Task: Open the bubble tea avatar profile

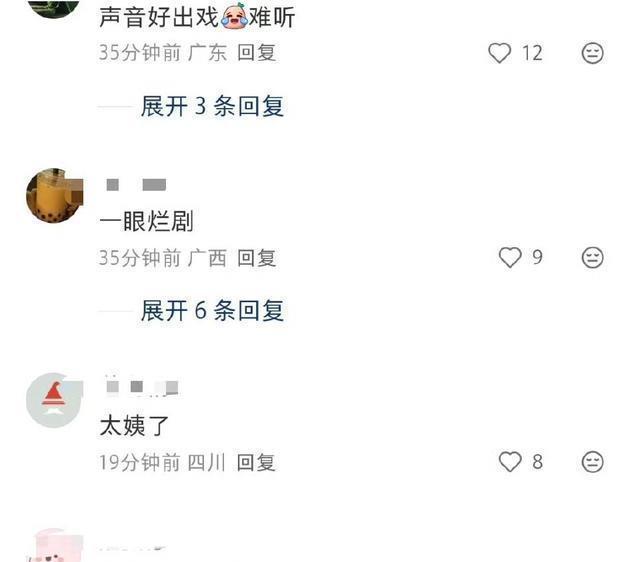Action: tap(55, 196)
